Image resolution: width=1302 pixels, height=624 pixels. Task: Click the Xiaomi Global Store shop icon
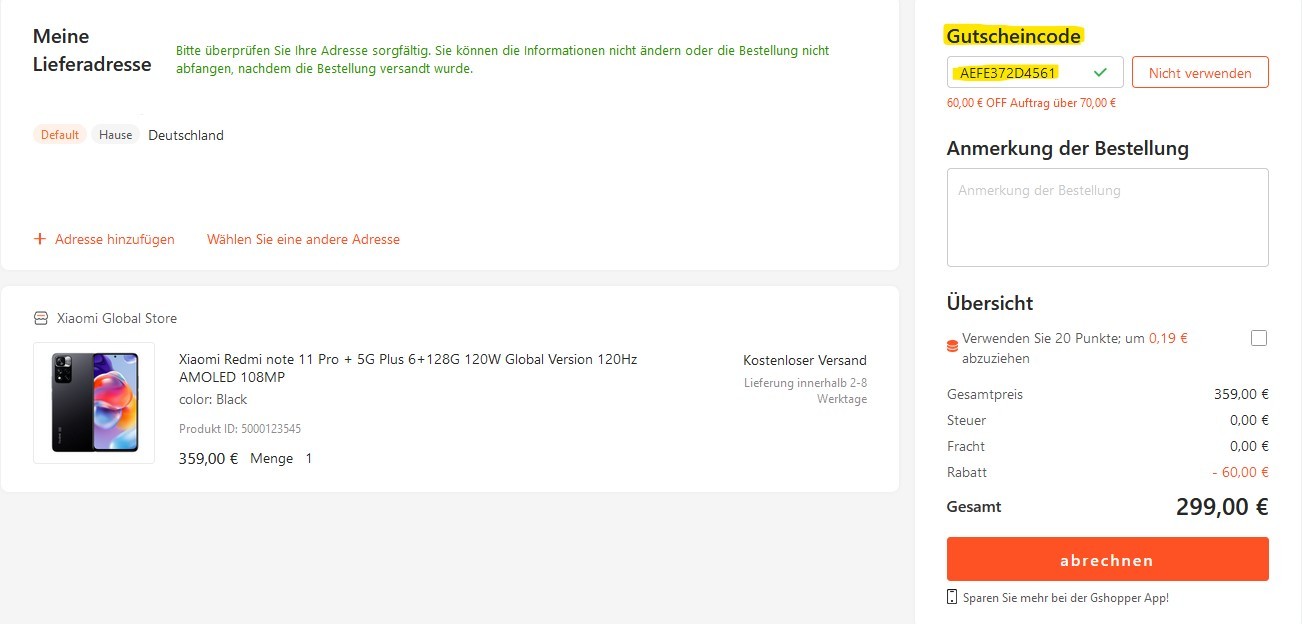pos(41,318)
